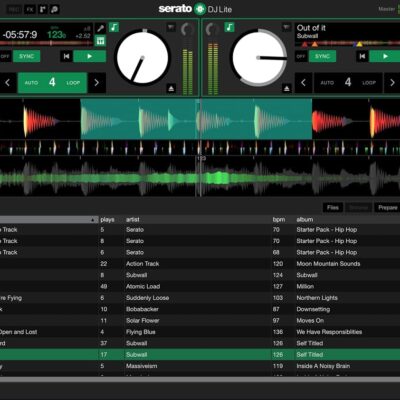Jump to track start on right deck
The height and width of the screenshot is (400, 400).
click(x=362, y=56)
